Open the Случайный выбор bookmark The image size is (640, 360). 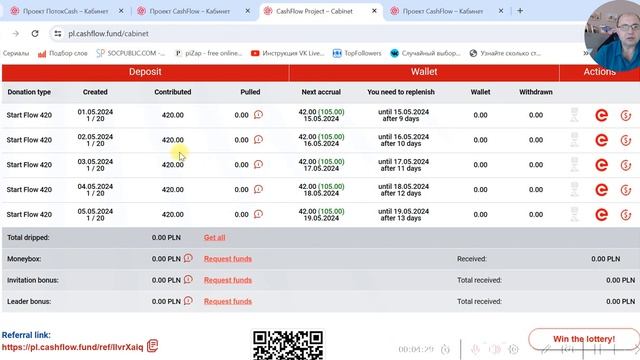coord(425,53)
